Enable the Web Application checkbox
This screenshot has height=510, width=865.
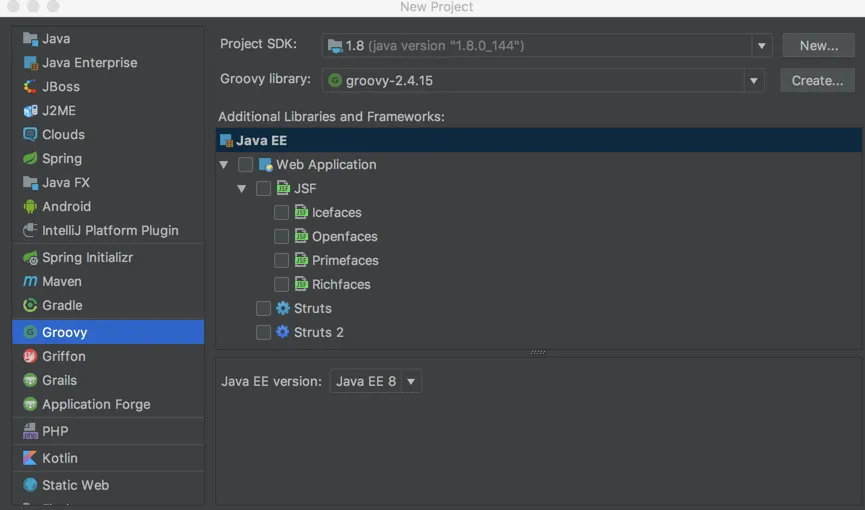(245, 165)
